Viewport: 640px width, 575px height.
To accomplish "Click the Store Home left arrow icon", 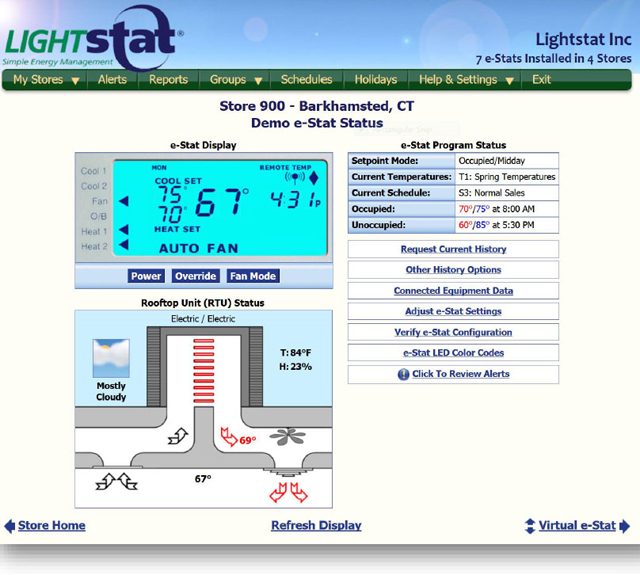I will 10,526.
